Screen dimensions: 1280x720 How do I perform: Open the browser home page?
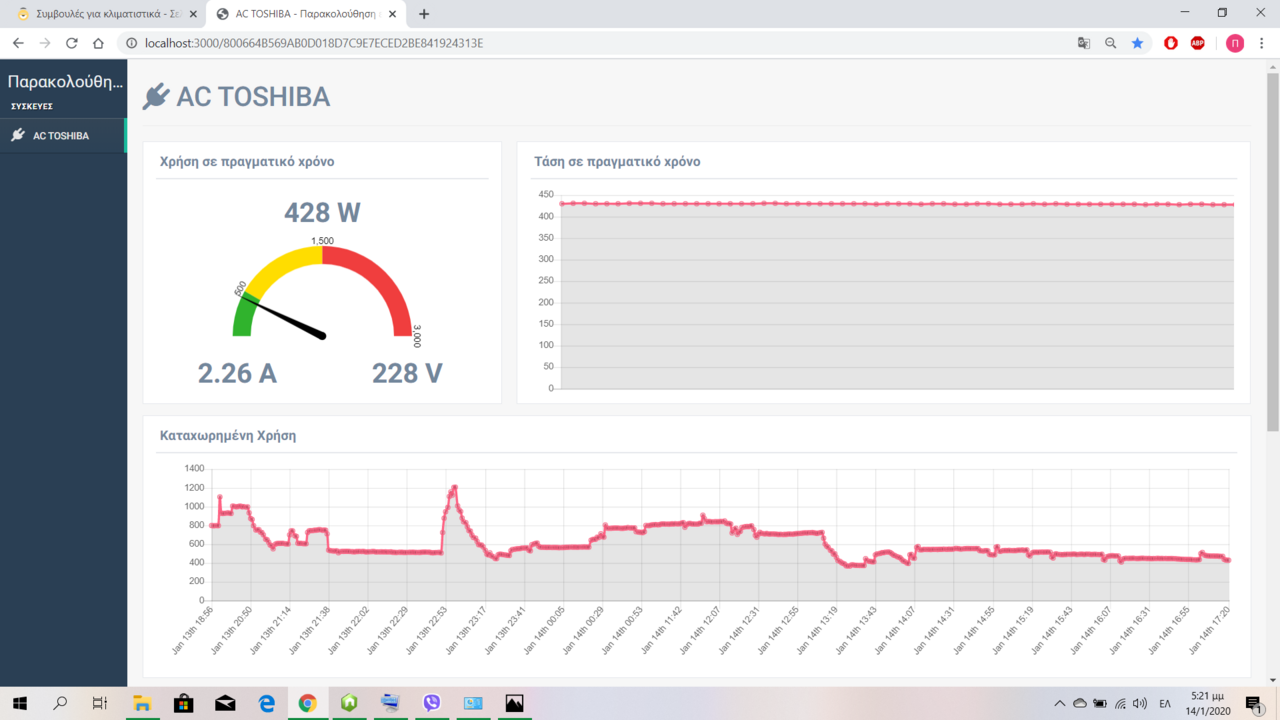pos(98,43)
